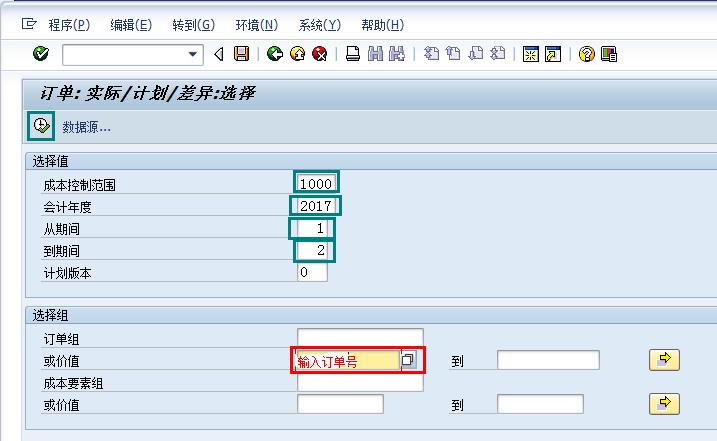The width and height of the screenshot is (717, 441).
Task: Exit using the yellow up-arrow icon
Action: click(x=298, y=54)
